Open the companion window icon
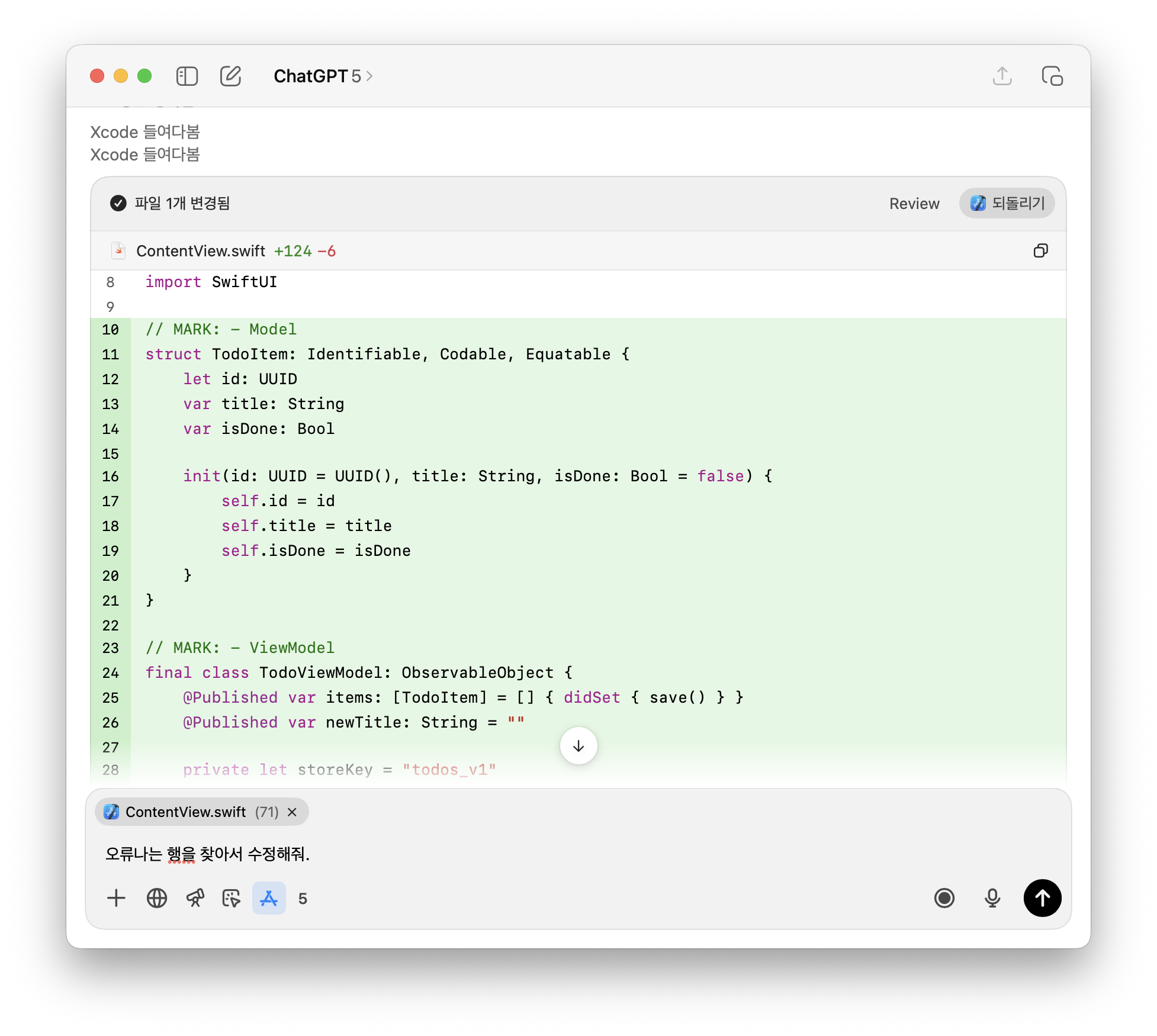The height and width of the screenshot is (1036, 1157). click(x=1052, y=76)
